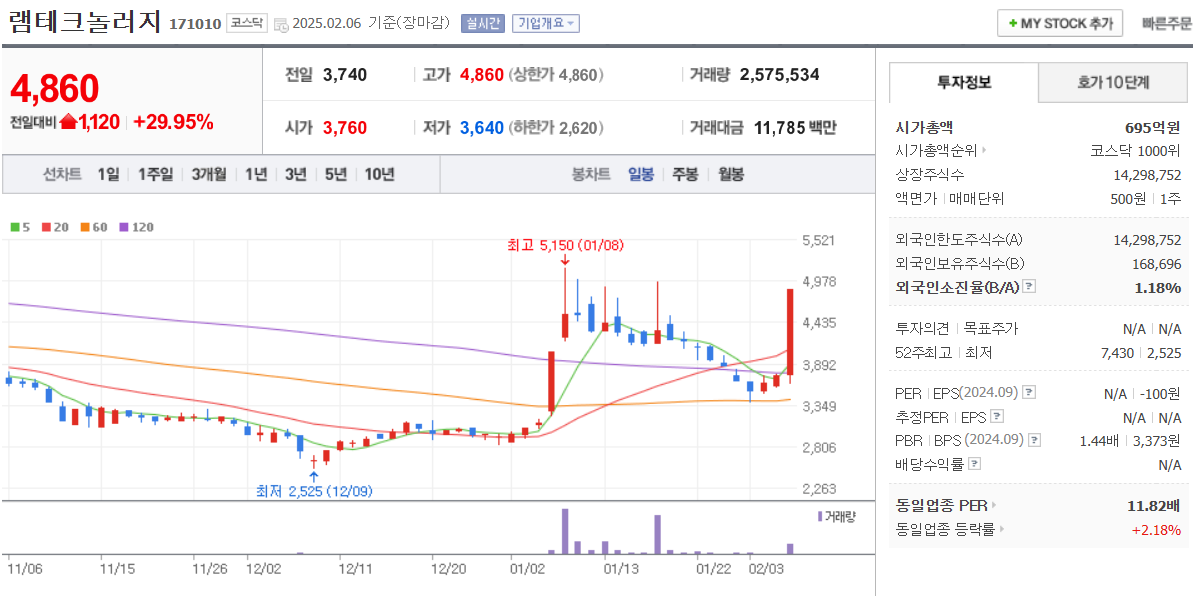Click the purple 거래량 volume legend marker

click(x=820, y=517)
